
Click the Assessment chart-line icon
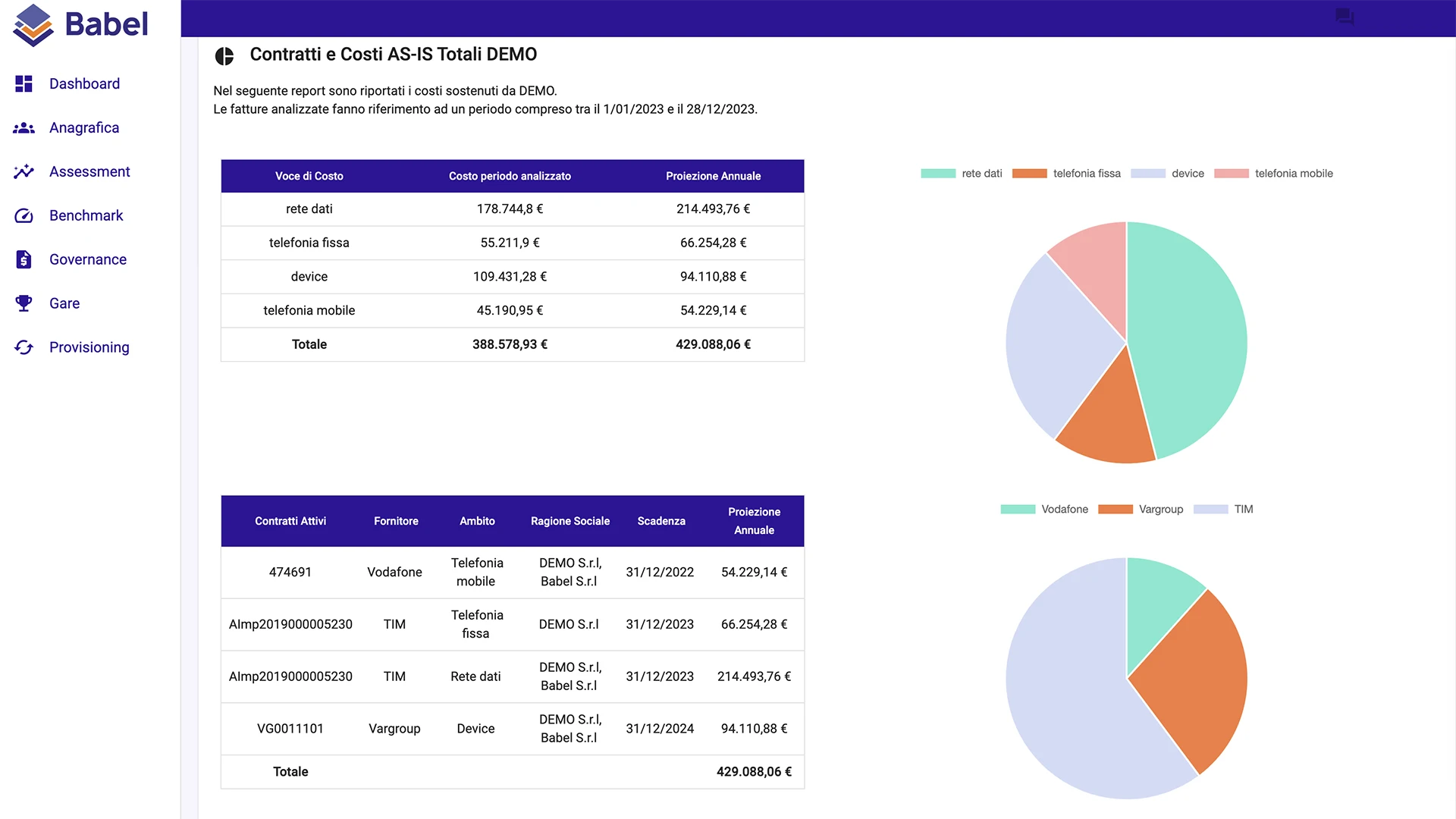(x=24, y=171)
